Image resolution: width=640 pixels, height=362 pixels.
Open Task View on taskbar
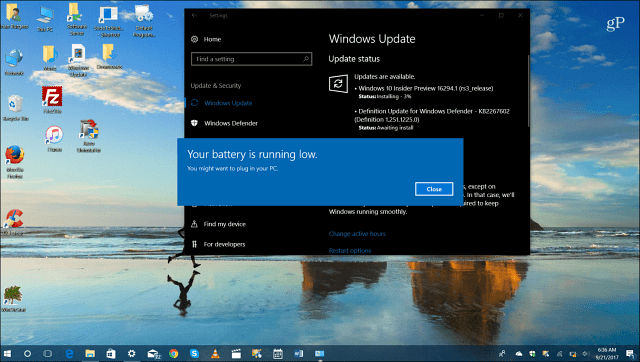[x=48, y=353]
